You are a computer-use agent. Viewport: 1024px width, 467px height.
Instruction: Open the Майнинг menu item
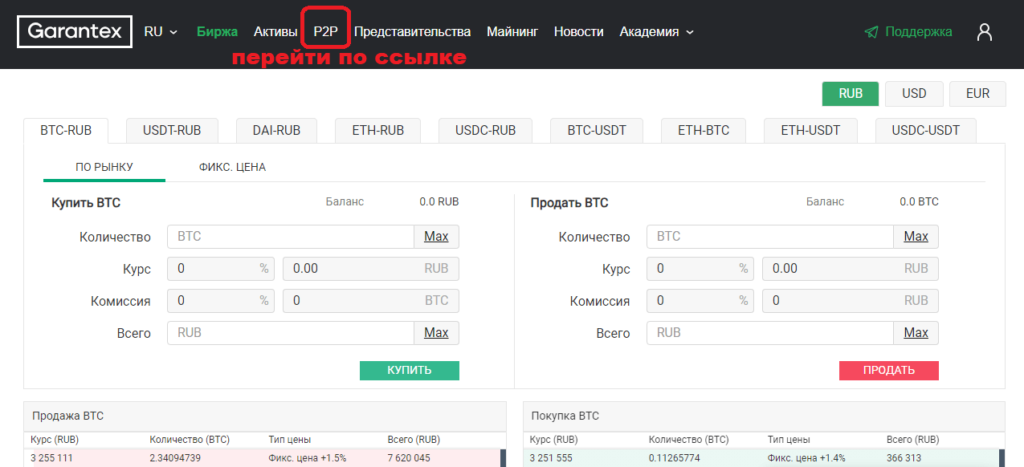(512, 32)
